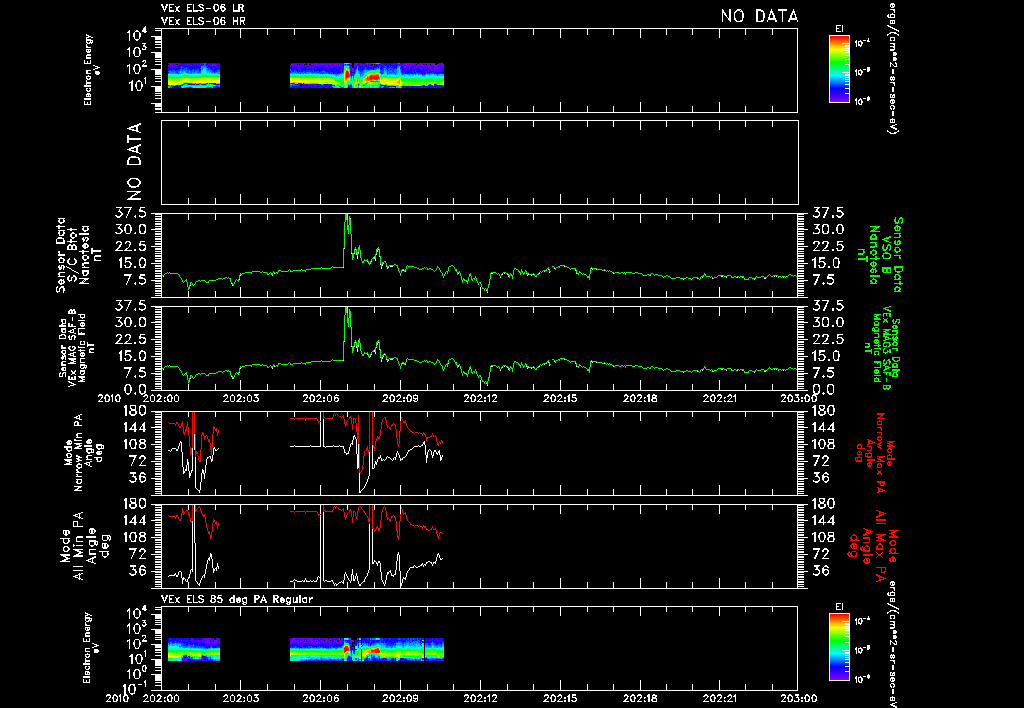Click '202:09' on the bottom spectrogram time axis
Image resolution: width=1024 pixels, height=708 pixels.
tap(400, 698)
